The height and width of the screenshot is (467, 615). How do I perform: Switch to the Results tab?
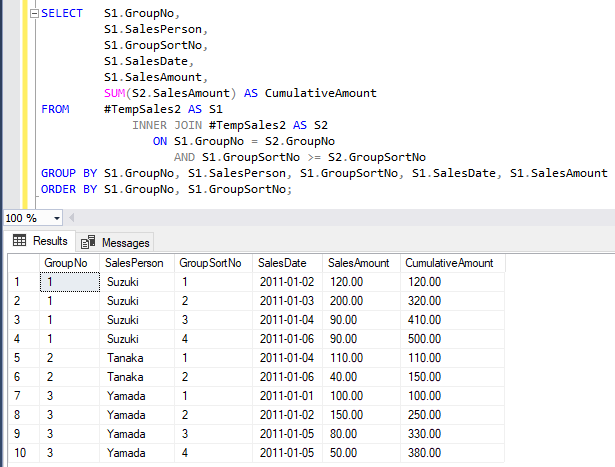click(x=40, y=241)
